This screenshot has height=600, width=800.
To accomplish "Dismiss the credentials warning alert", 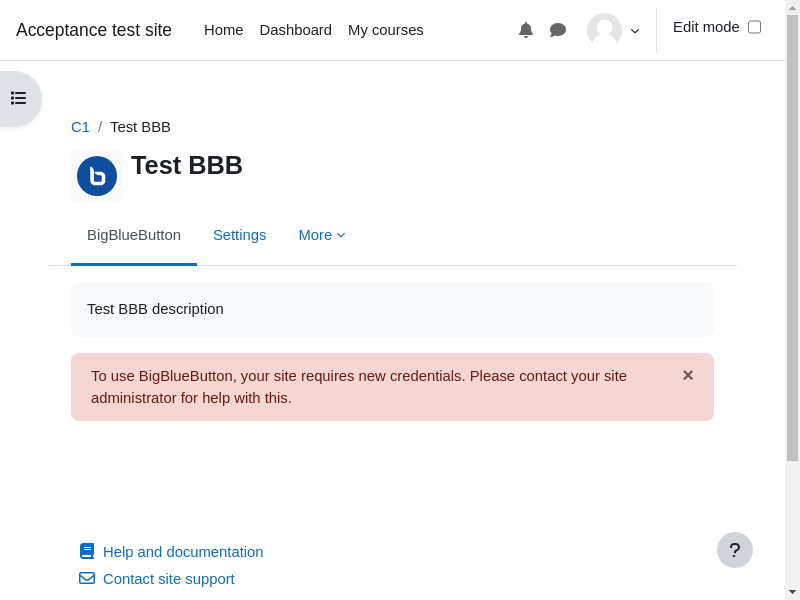I will click(x=688, y=376).
